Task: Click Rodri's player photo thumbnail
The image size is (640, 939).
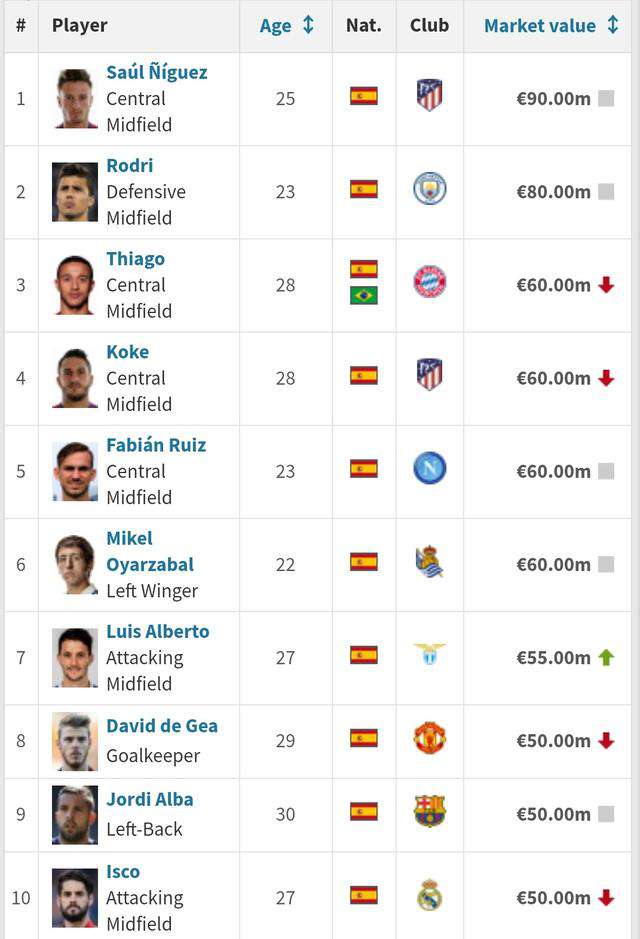Action: click(75, 192)
